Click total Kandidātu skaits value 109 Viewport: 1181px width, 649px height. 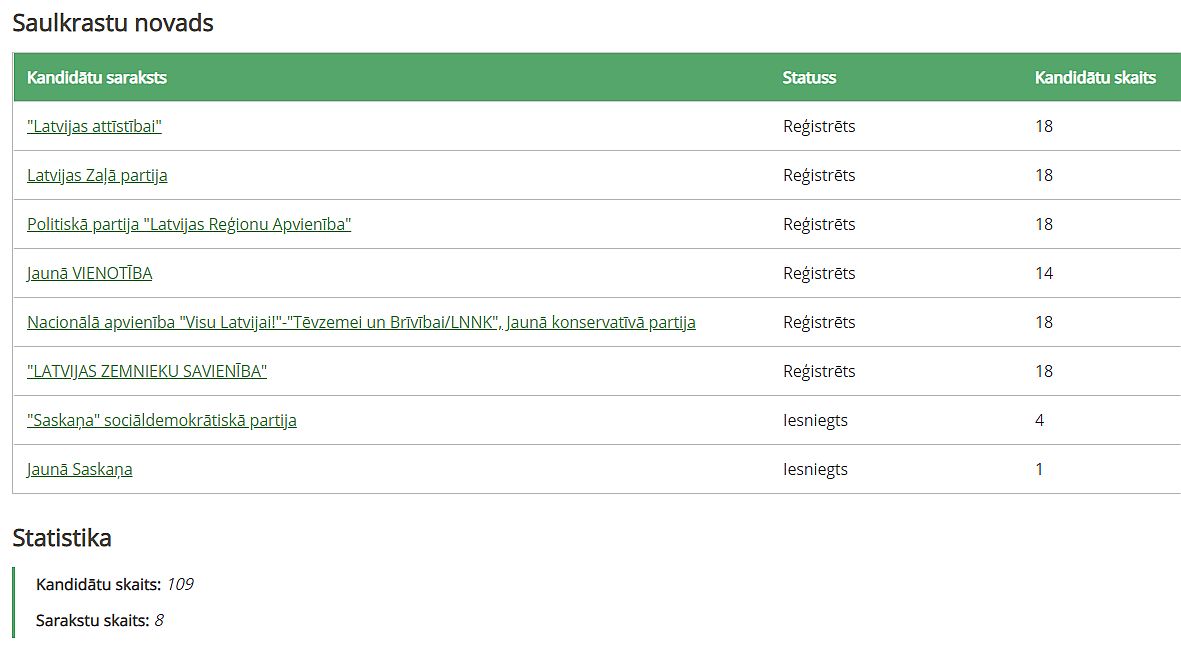click(x=180, y=584)
